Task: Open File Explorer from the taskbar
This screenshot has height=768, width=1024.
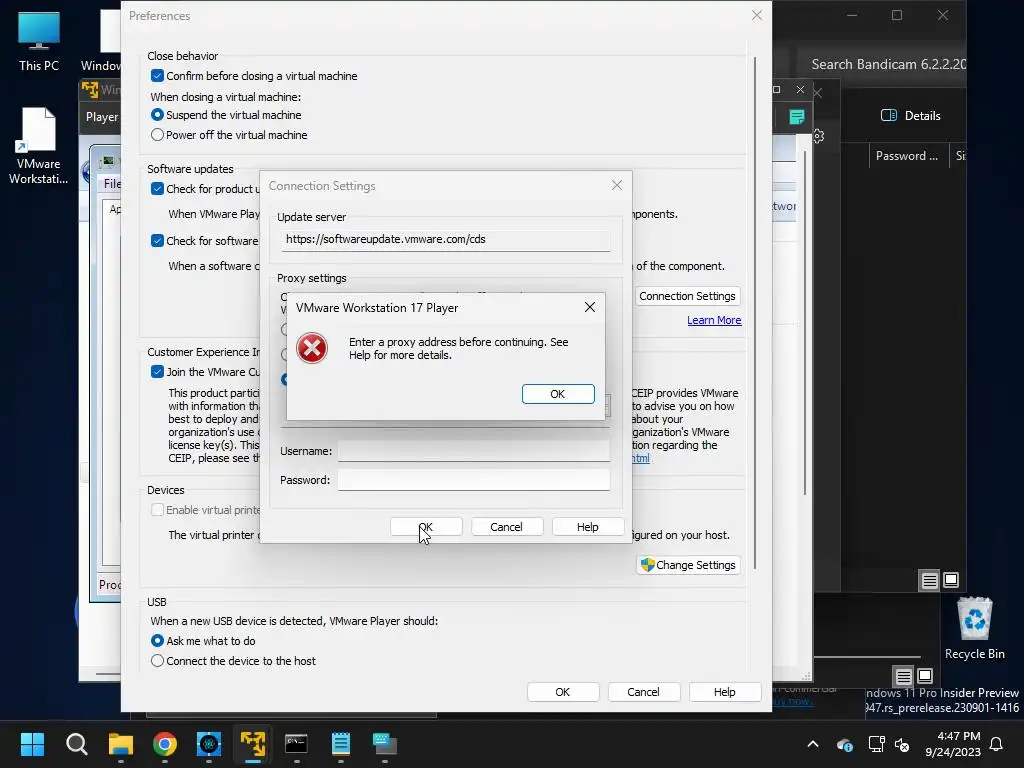Action: [x=121, y=744]
